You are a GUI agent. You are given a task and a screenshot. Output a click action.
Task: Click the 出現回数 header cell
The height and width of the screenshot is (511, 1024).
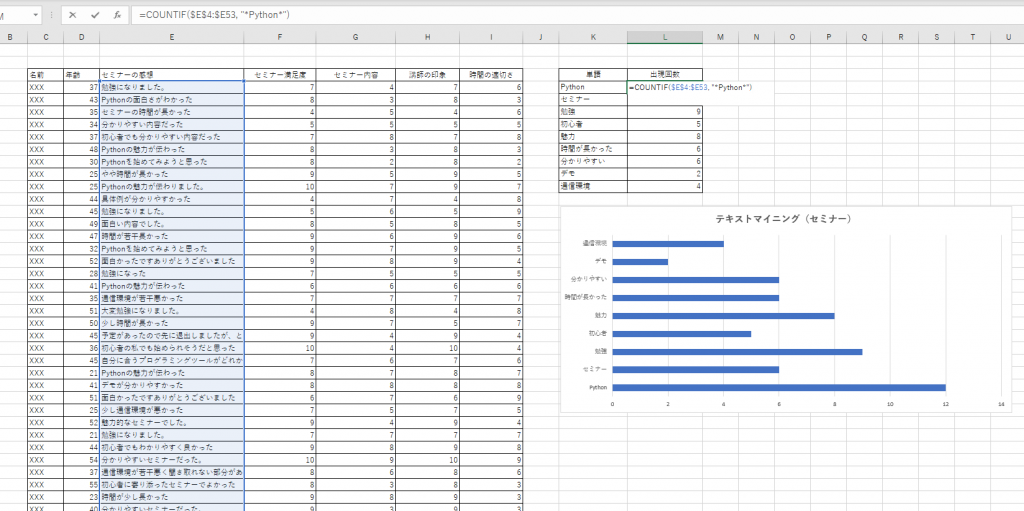click(665, 74)
